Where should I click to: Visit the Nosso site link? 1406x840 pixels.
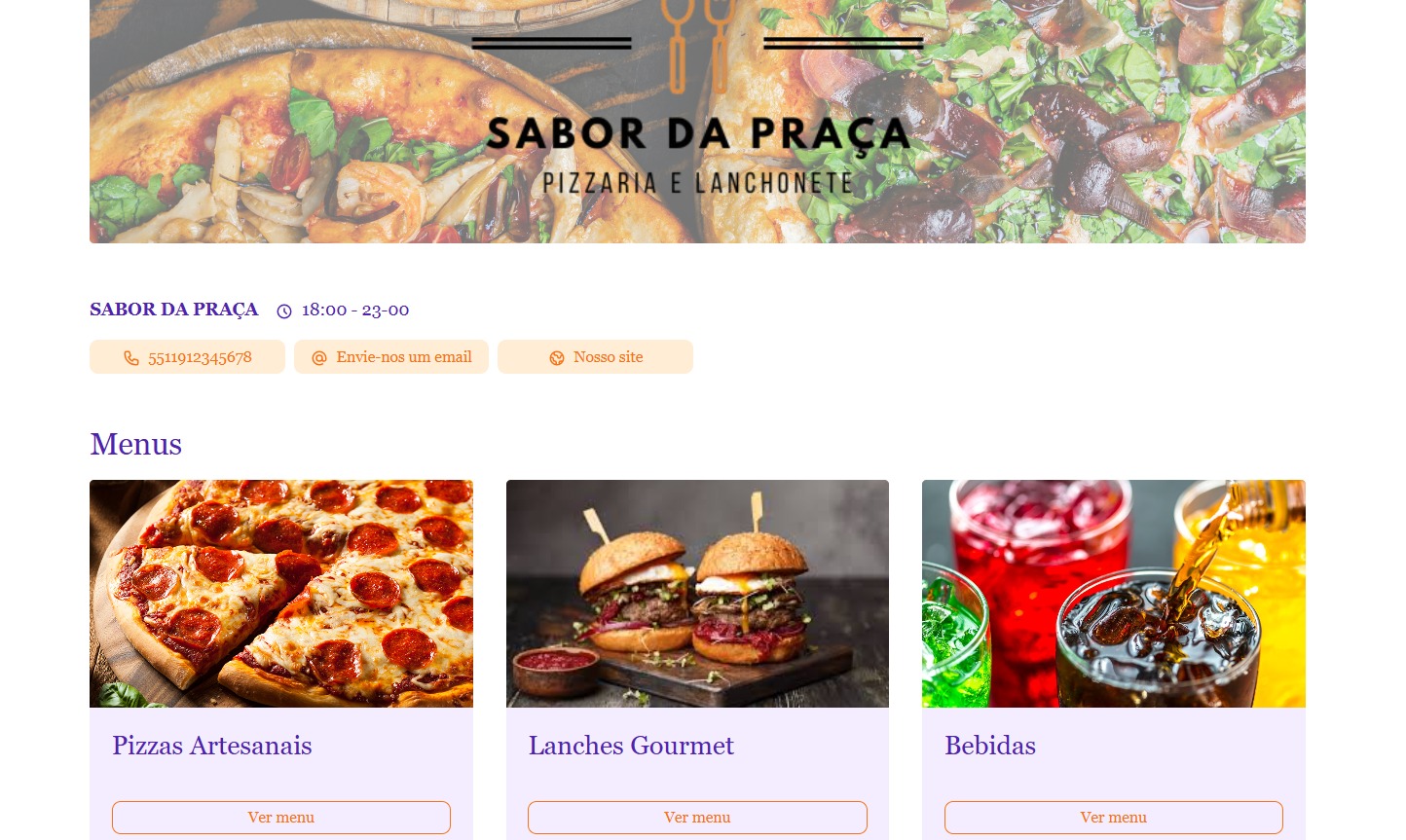[595, 357]
